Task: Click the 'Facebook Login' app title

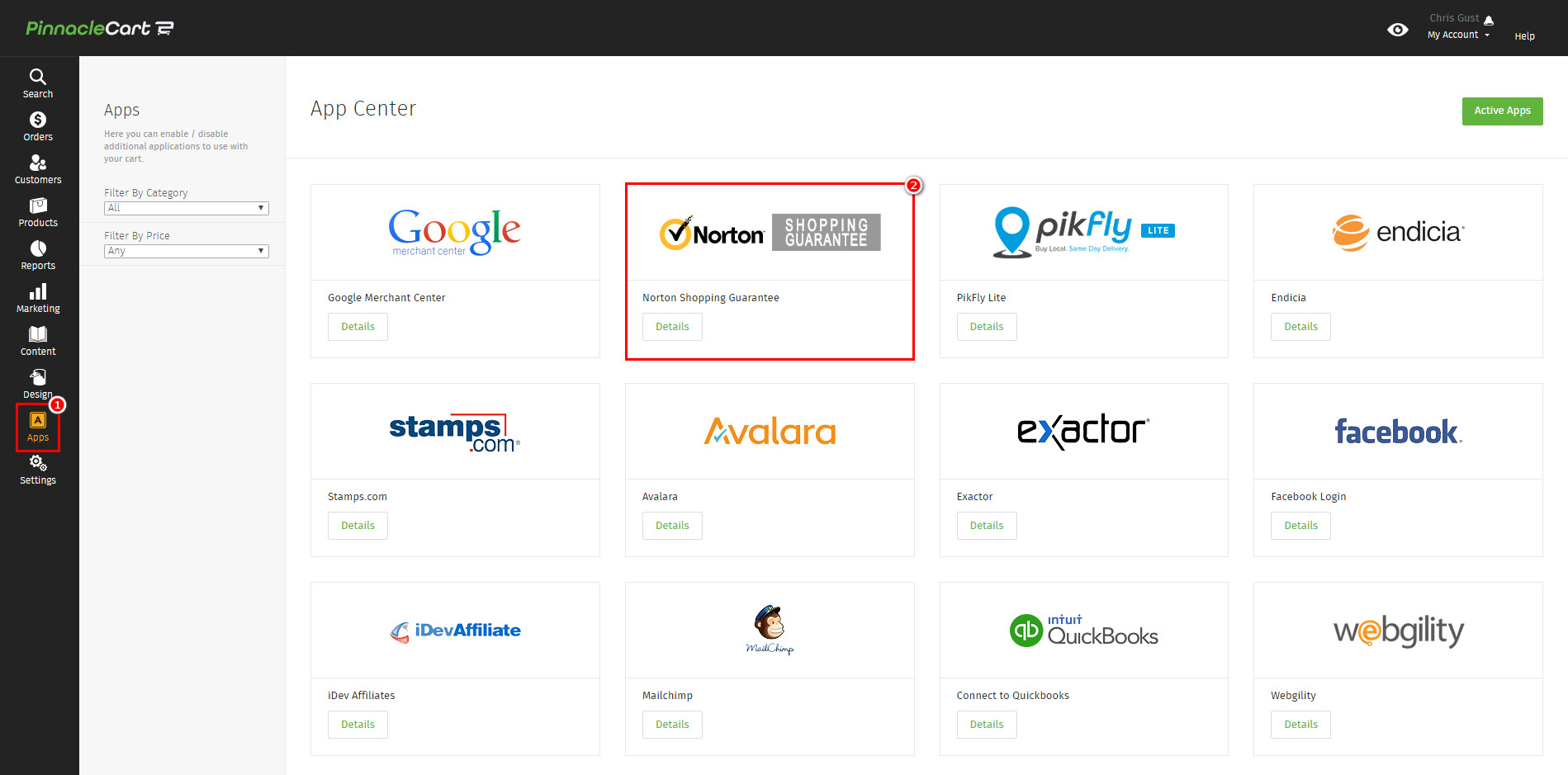Action: click(1309, 497)
